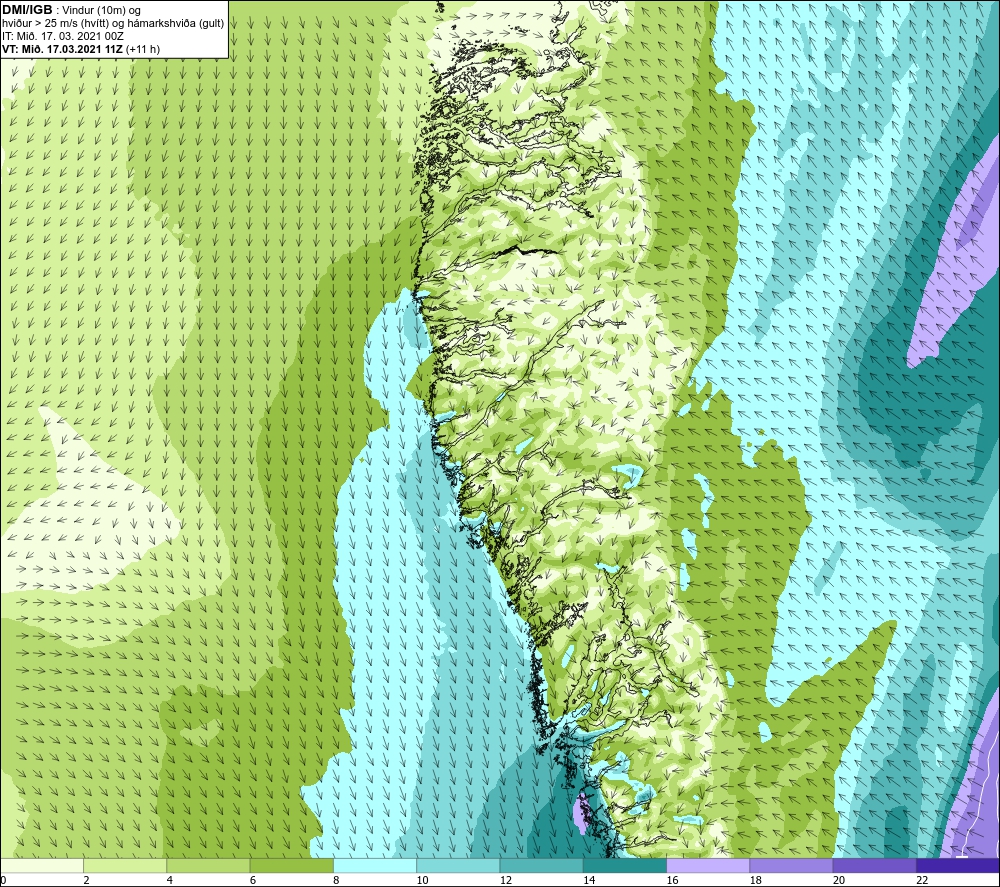The height and width of the screenshot is (887, 1000).
Task: Click the "VT: Mið. 17.03.2021 11Z" valid time
Action: 62,49
